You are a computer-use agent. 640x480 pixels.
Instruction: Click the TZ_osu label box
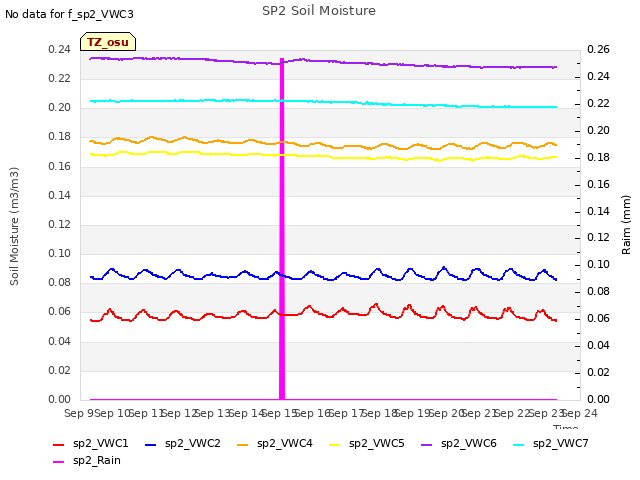(108, 42)
